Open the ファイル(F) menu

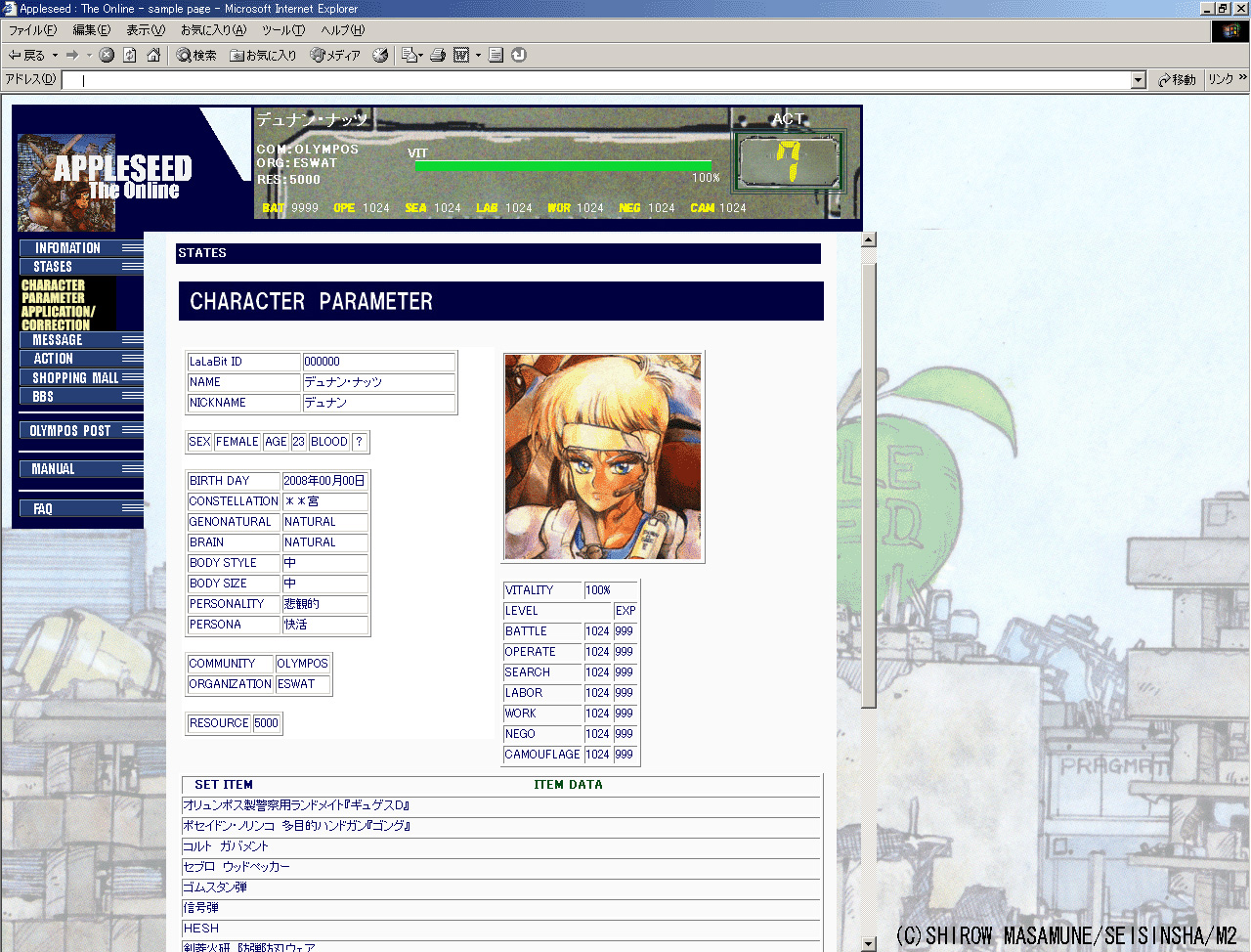point(32,30)
